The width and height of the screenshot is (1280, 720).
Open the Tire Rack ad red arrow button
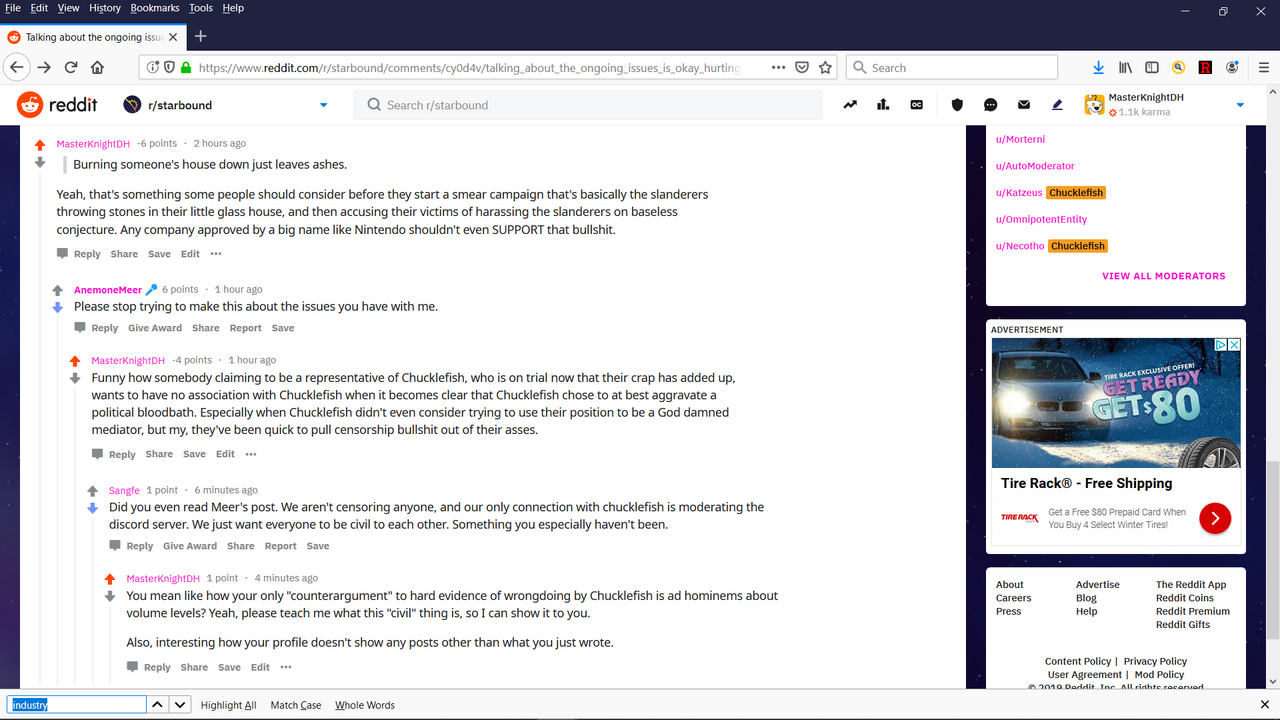click(x=1215, y=517)
